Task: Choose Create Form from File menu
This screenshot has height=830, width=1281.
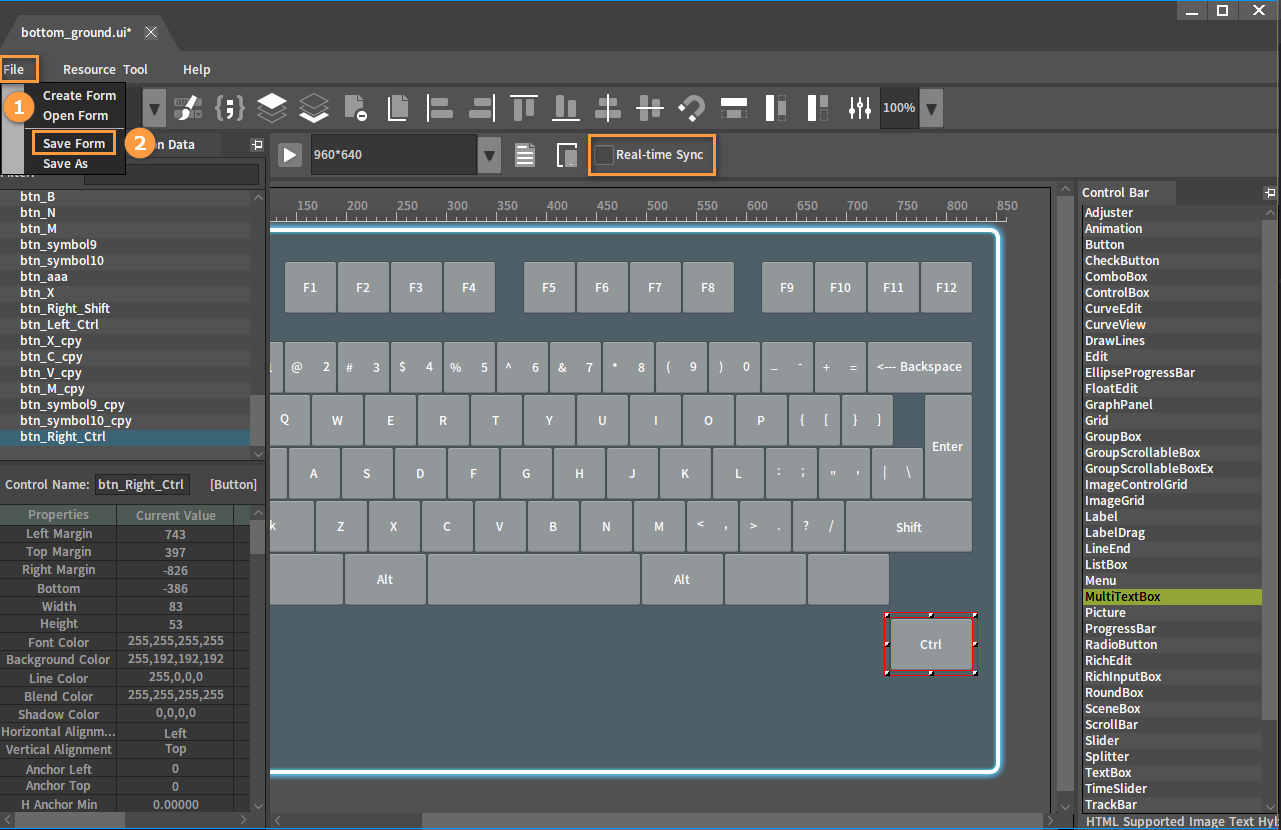Action: click(x=79, y=96)
